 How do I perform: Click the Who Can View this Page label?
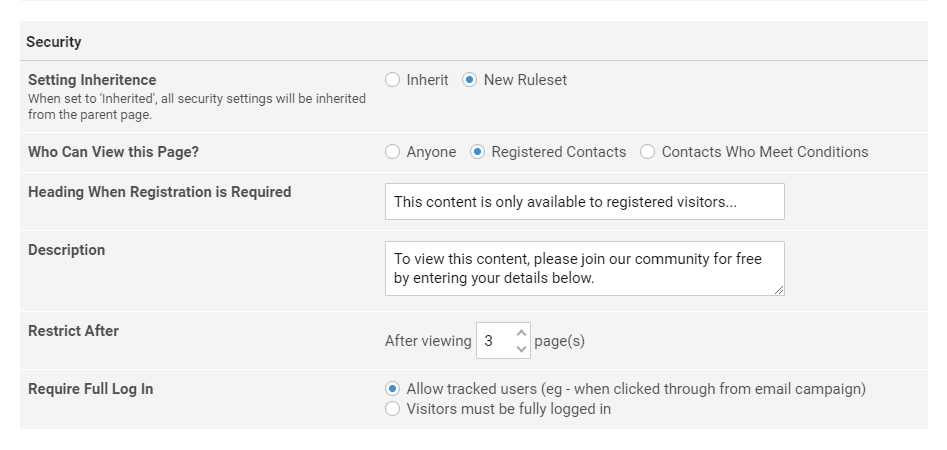pyautogui.click(x=113, y=152)
